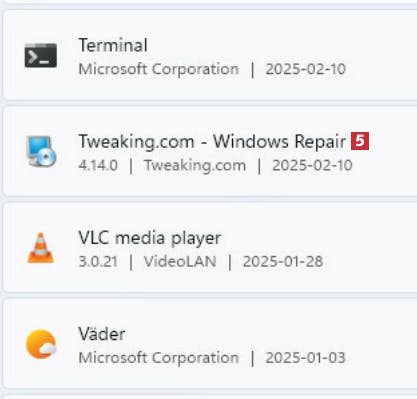Click Microsoft Corporation publisher under Terminal
The image size is (417, 399).
click(x=159, y=69)
